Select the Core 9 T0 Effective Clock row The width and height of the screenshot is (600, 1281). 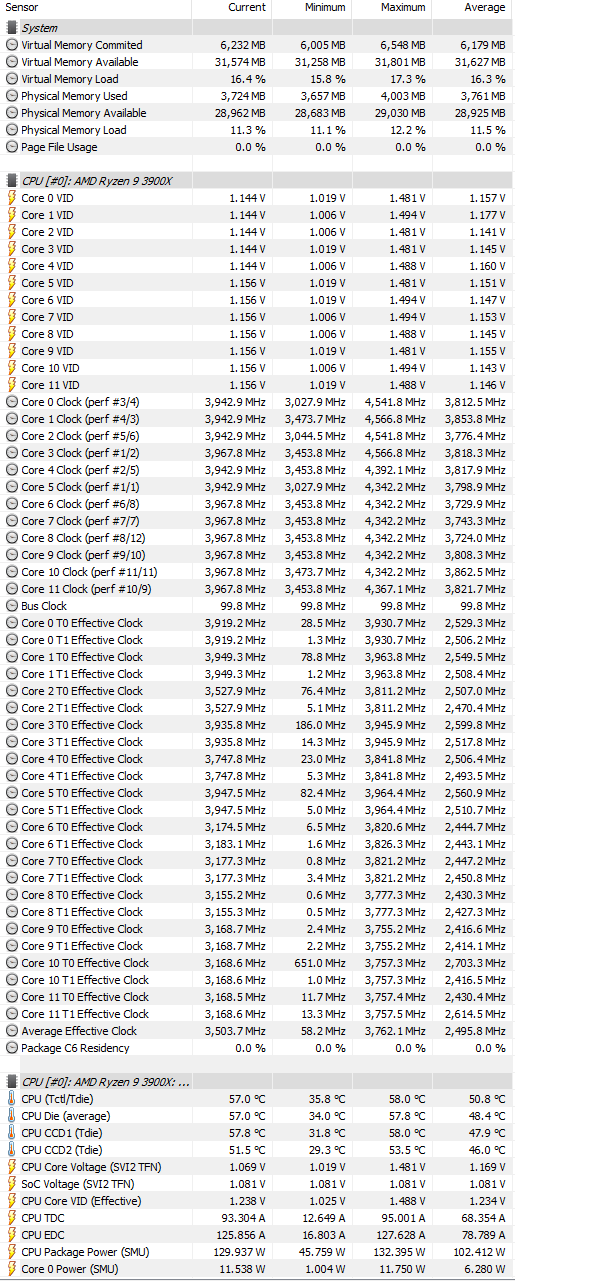[257, 929]
